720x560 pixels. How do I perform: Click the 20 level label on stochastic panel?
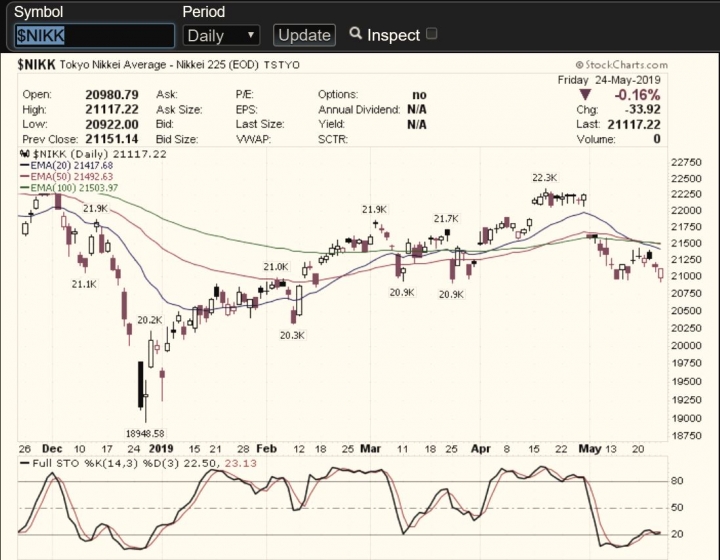[x=677, y=534]
